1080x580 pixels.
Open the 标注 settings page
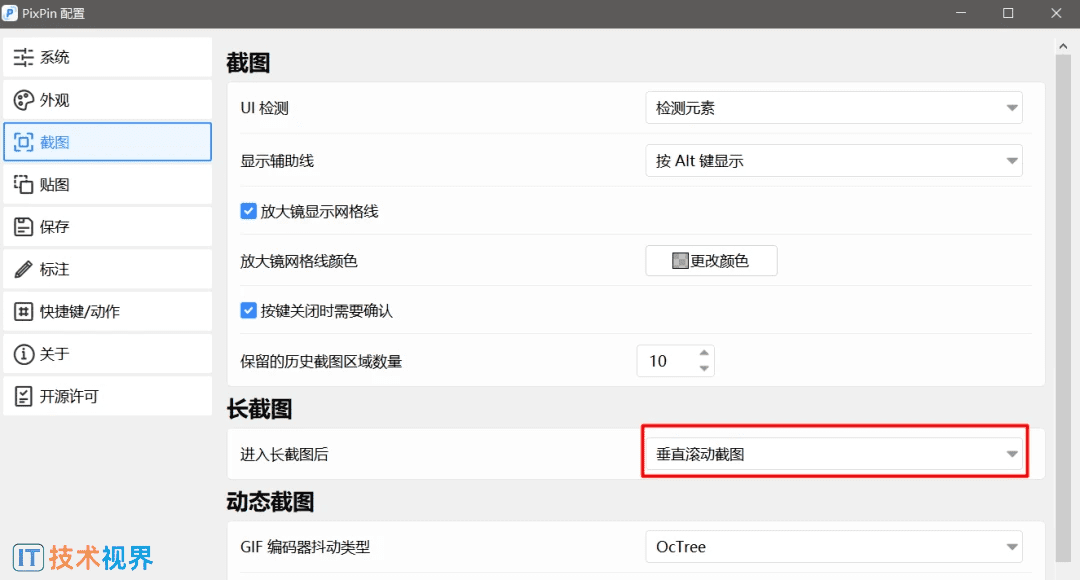(107, 269)
